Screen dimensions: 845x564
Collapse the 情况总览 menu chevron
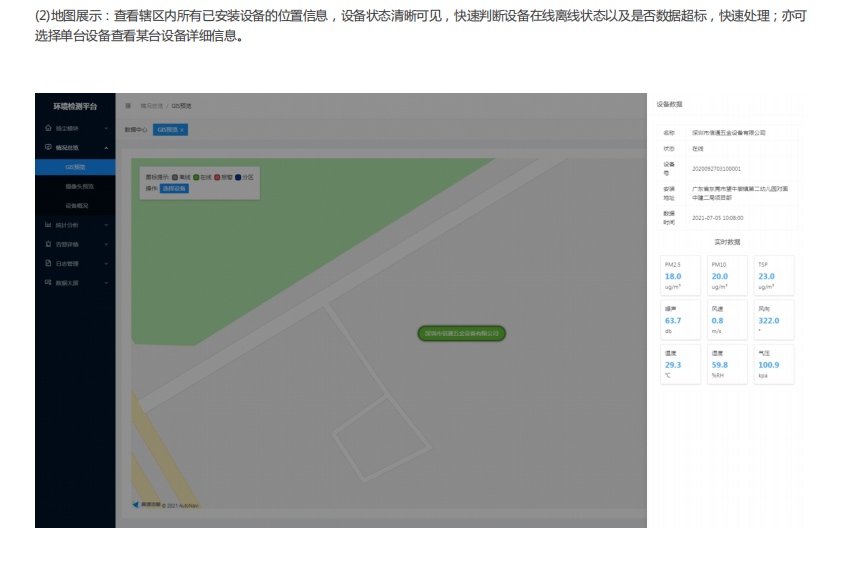(106, 148)
